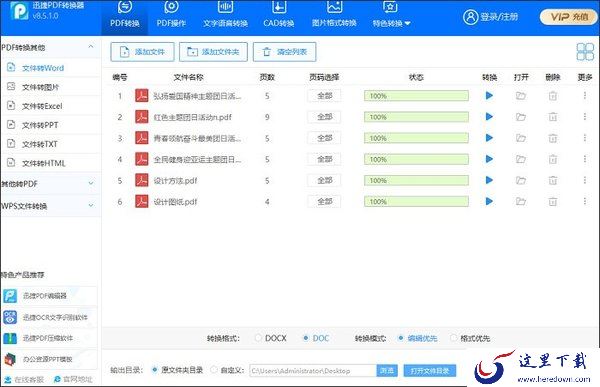Switch to grid view layout
600x387 pixels.
click(x=585, y=52)
